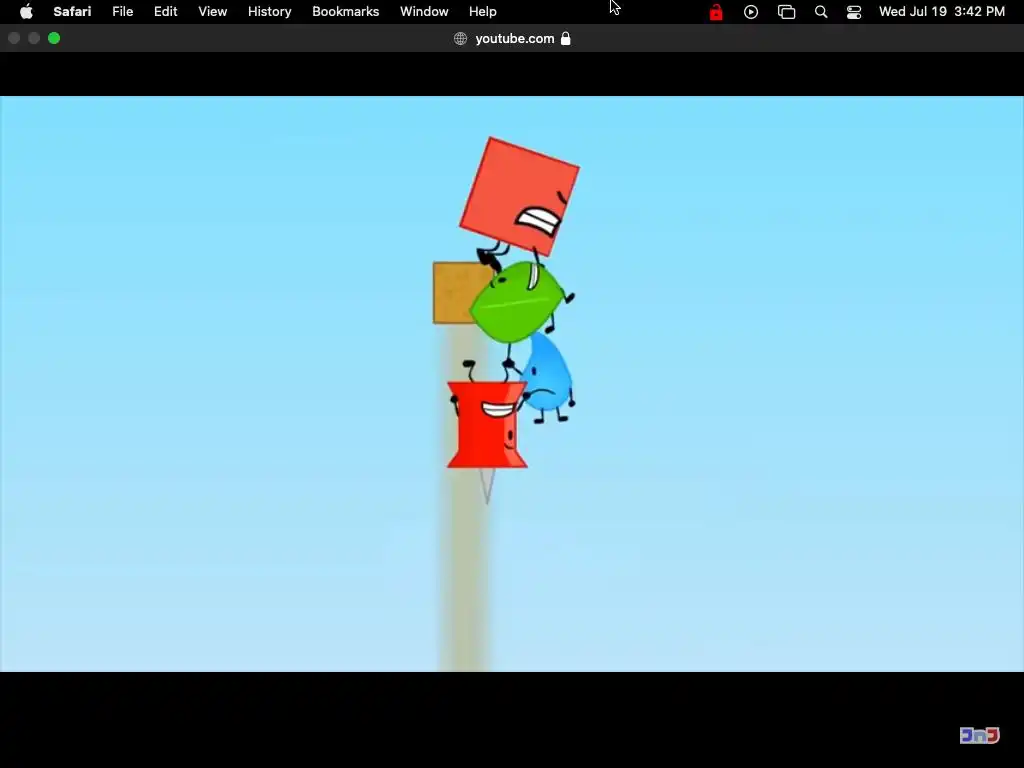Screen dimensions: 1024x768
Task: Click the youtube.com address field
Action: 515,39
